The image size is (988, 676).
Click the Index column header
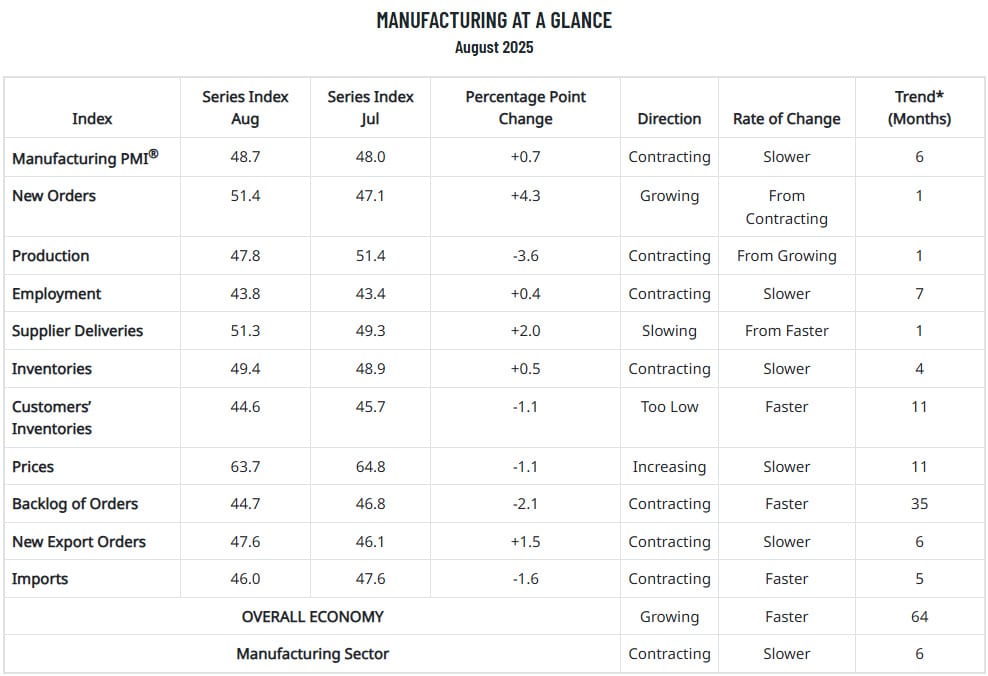point(92,118)
